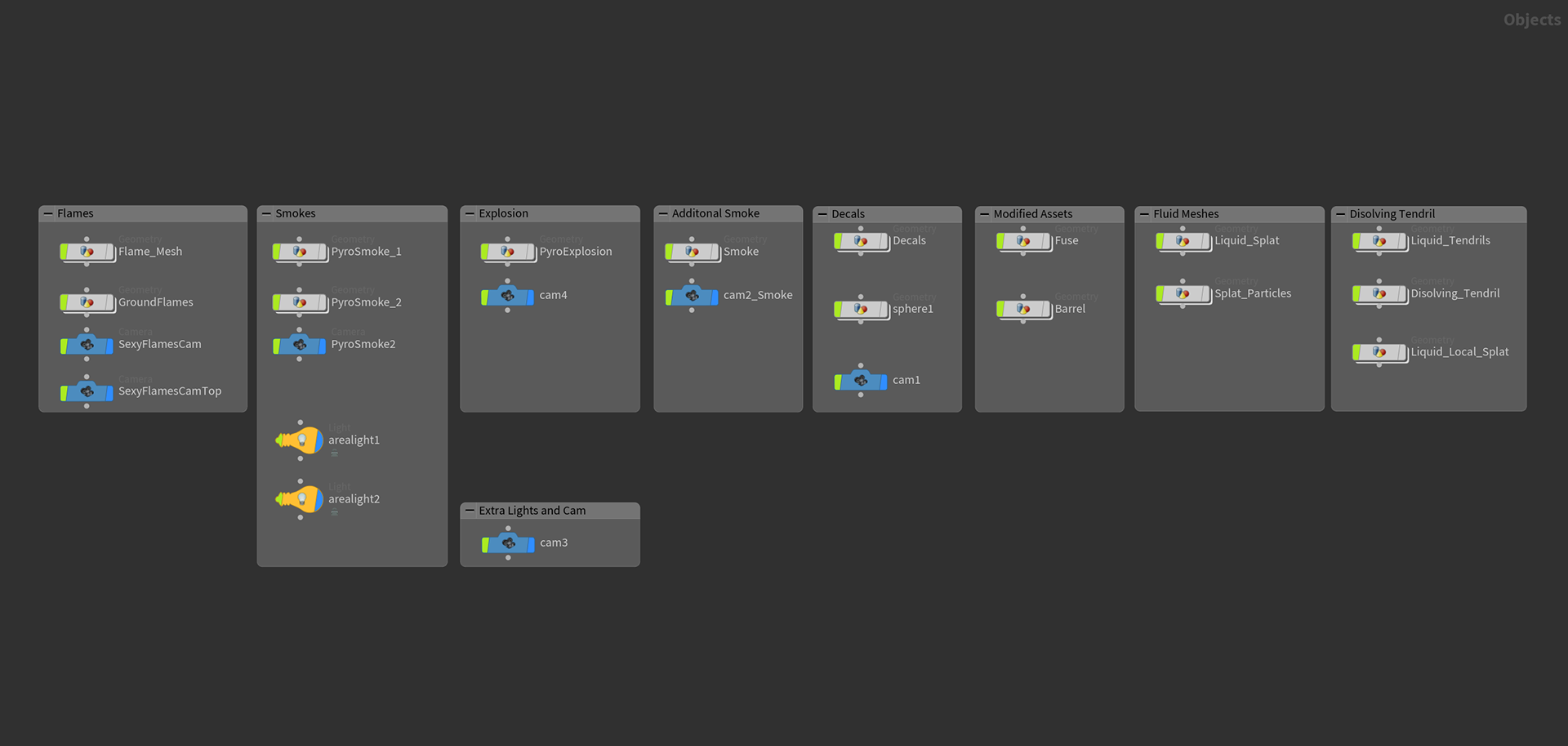Click the cam2_Smoke node name label

758,295
